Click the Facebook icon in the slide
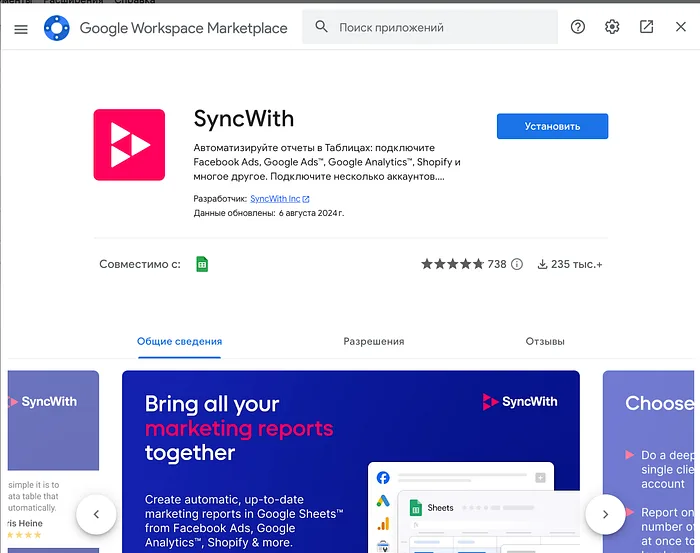700x553 pixels. click(x=383, y=478)
